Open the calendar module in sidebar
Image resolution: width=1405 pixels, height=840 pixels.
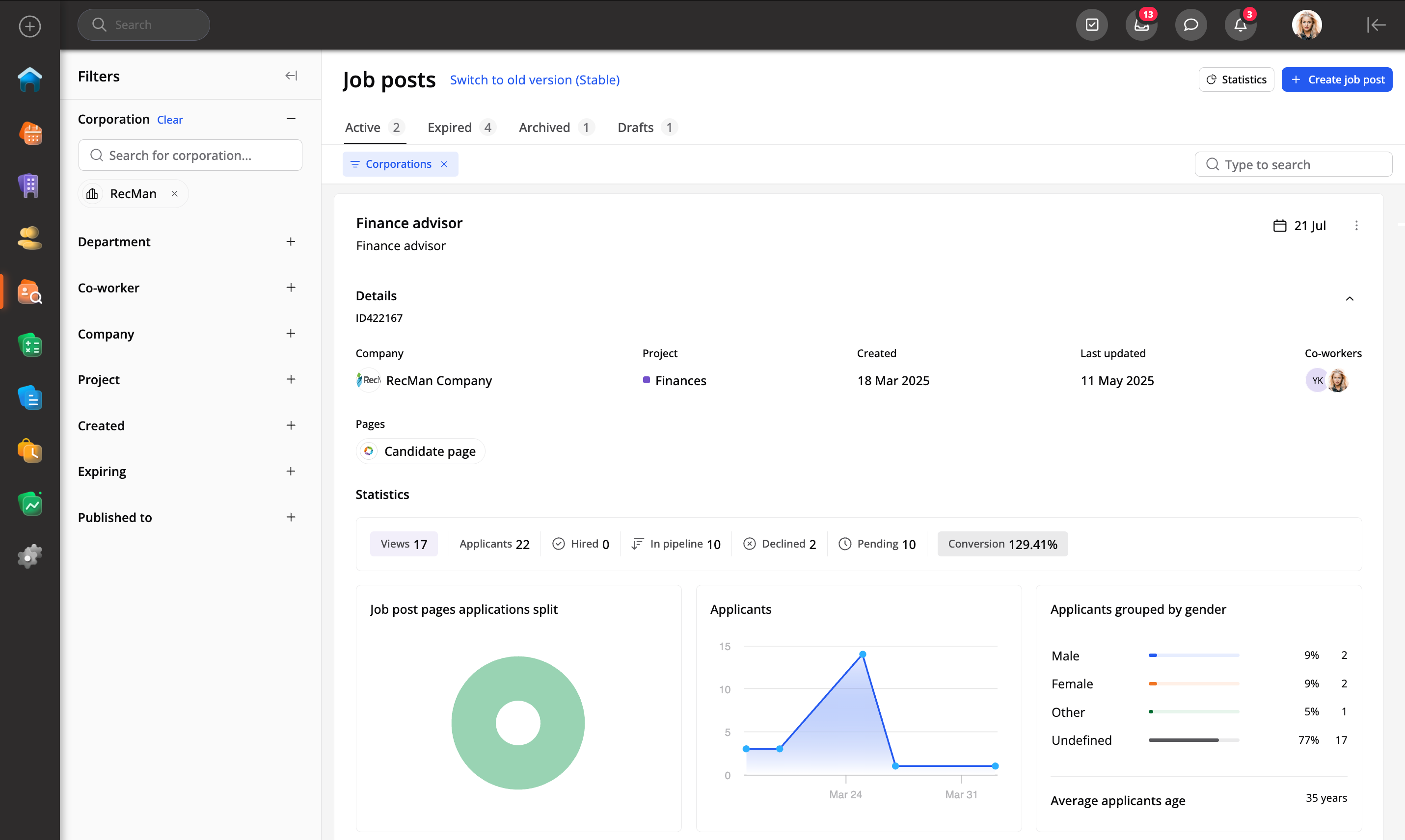[x=30, y=133]
